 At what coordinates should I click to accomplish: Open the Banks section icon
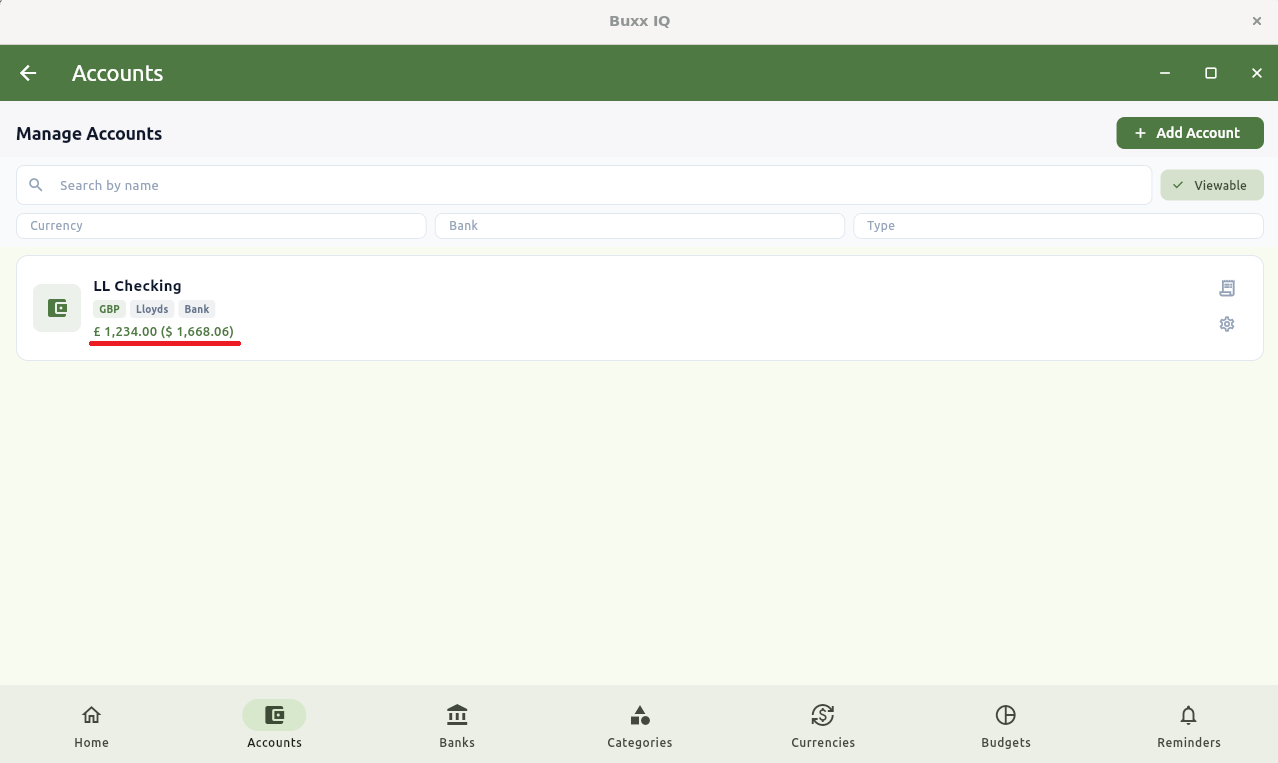(457, 715)
